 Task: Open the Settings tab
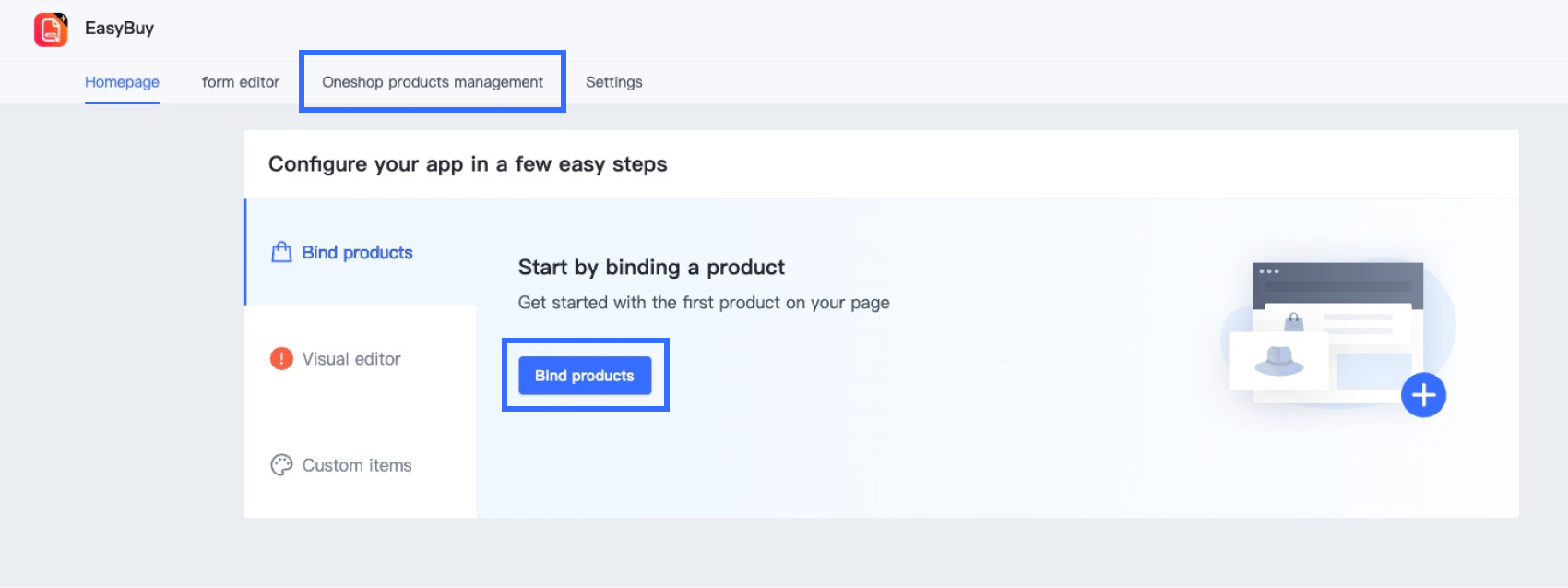(x=613, y=82)
